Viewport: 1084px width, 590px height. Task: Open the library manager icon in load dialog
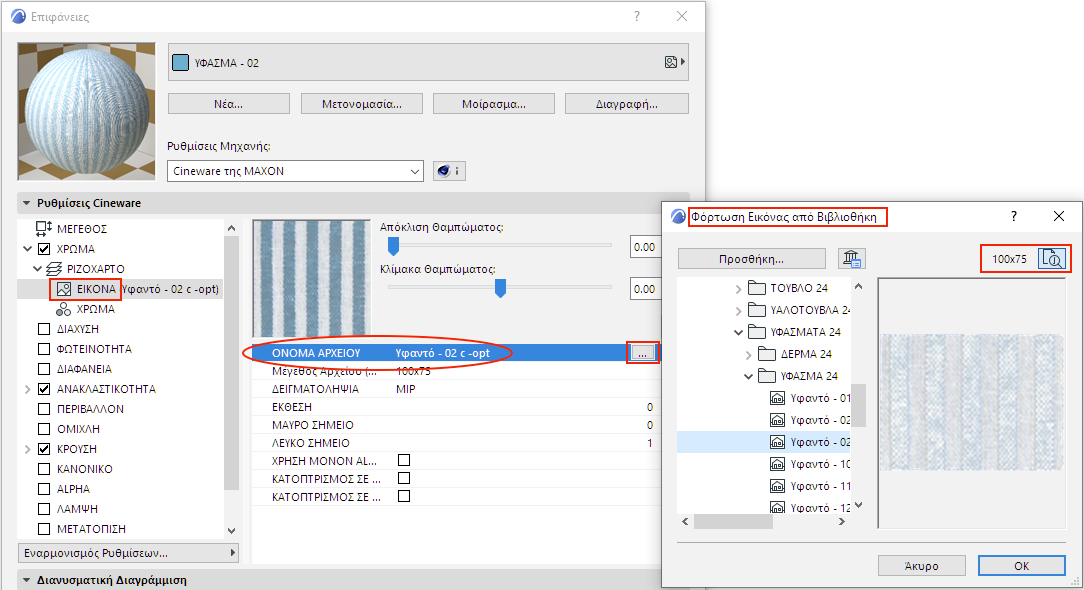(x=852, y=259)
